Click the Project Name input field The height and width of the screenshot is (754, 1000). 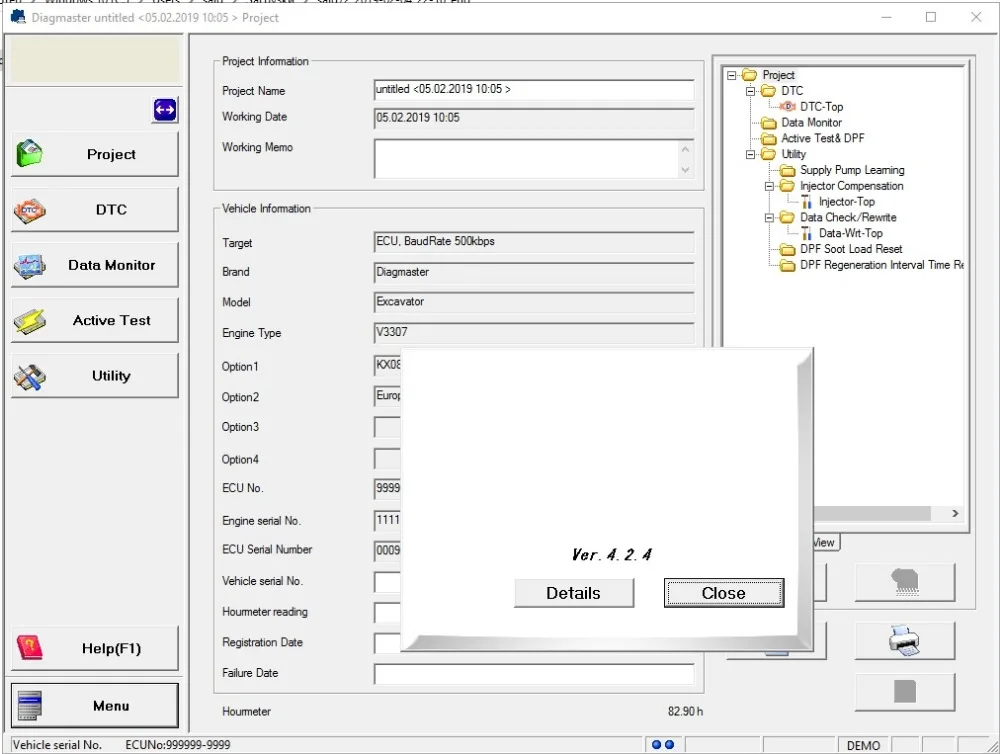(x=534, y=89)
